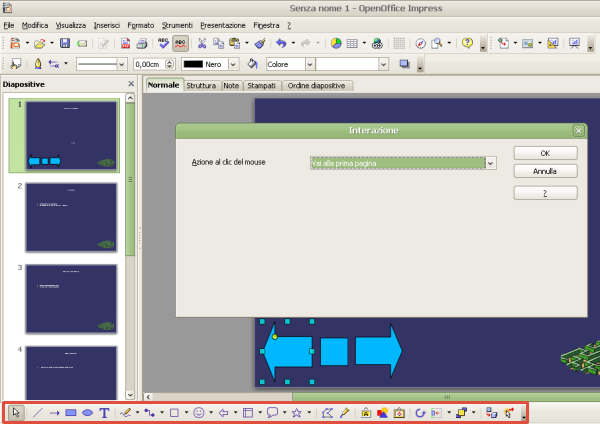This screenshot has height=424, width=600.
Task: Click OK in the Interazione dialog
Action: pos(545,153)
